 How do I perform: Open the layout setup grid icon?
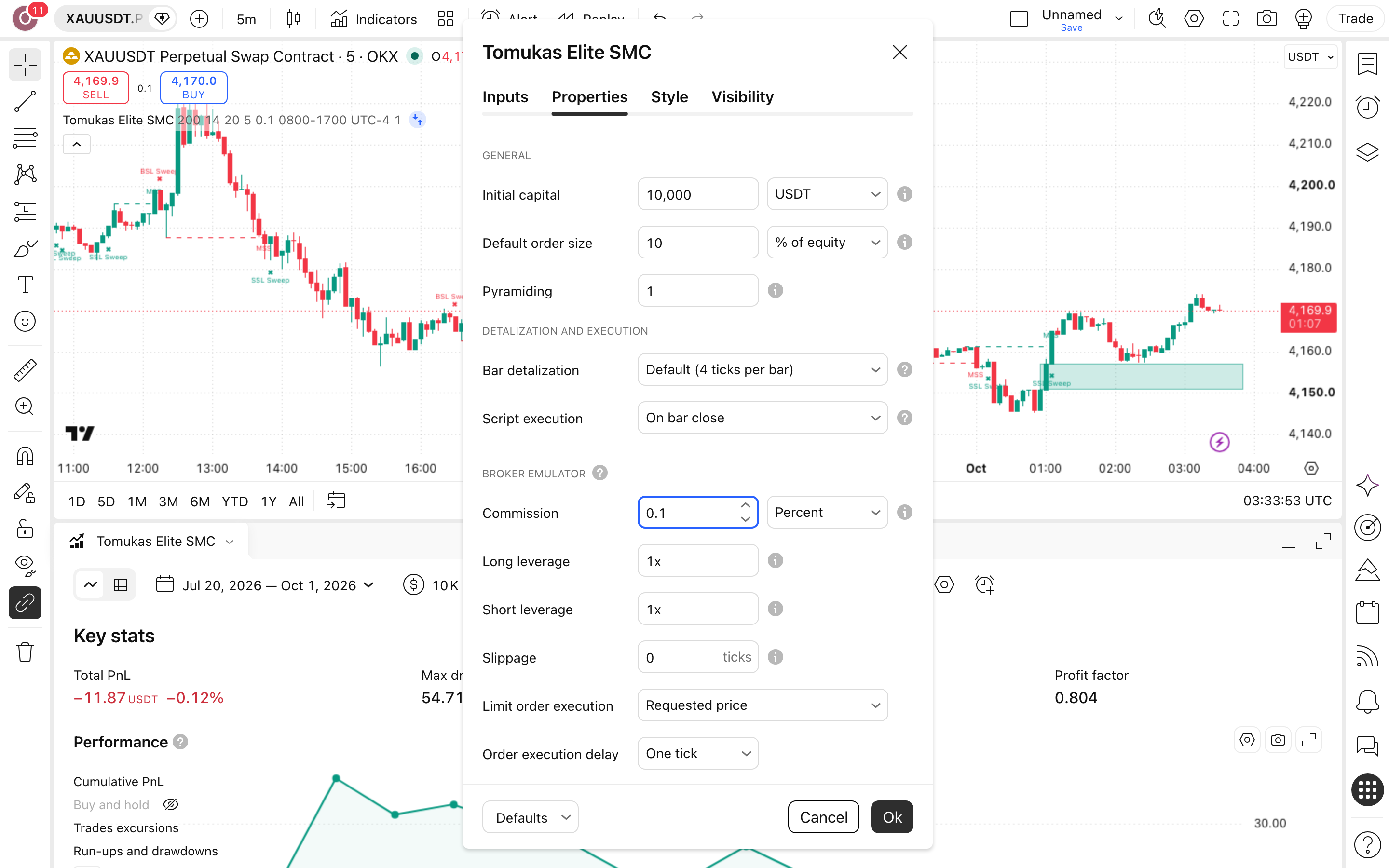pos(446,19)
